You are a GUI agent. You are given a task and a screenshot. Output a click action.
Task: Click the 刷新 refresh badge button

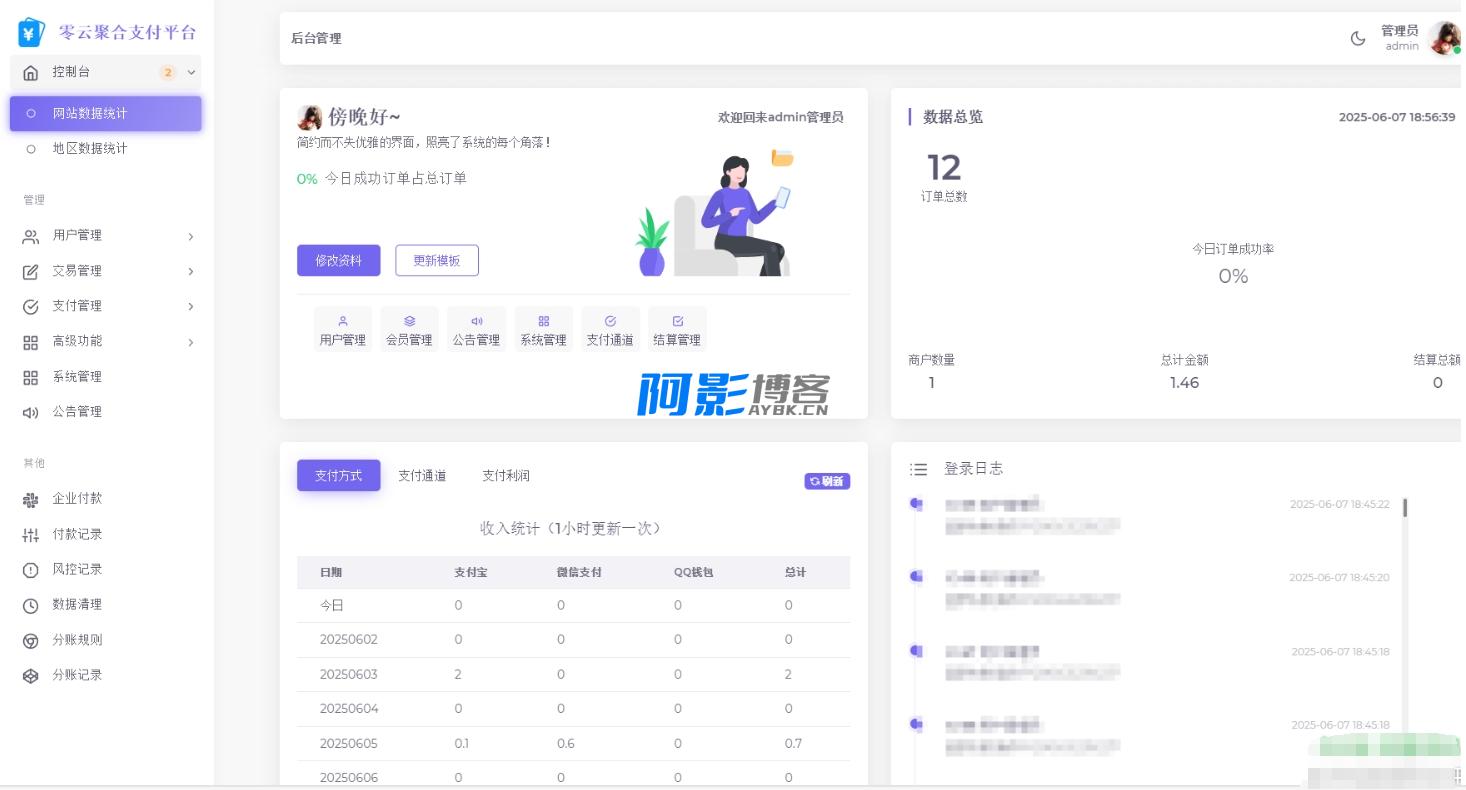[827, 481]
